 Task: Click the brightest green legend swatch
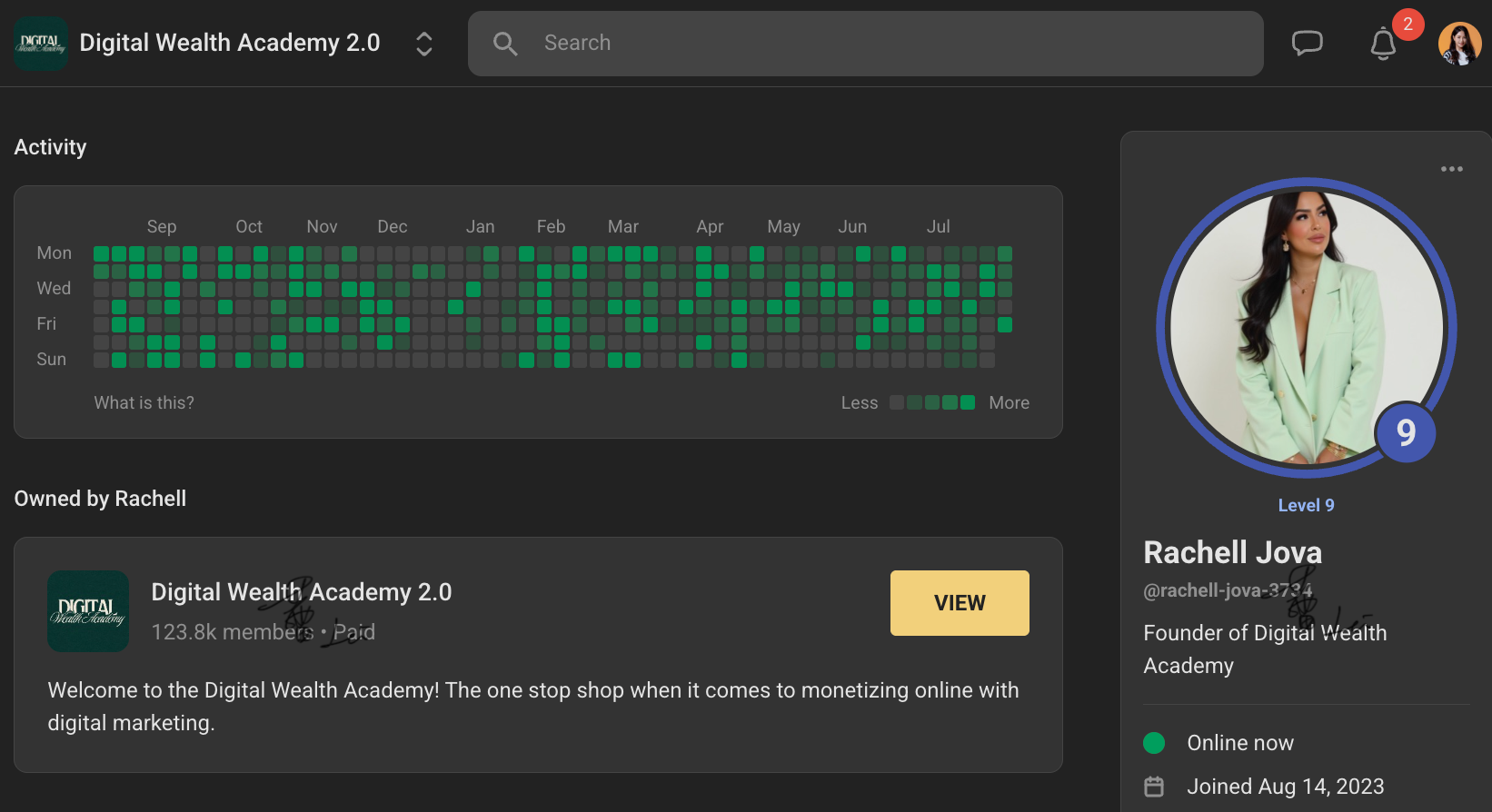(968, 402)
